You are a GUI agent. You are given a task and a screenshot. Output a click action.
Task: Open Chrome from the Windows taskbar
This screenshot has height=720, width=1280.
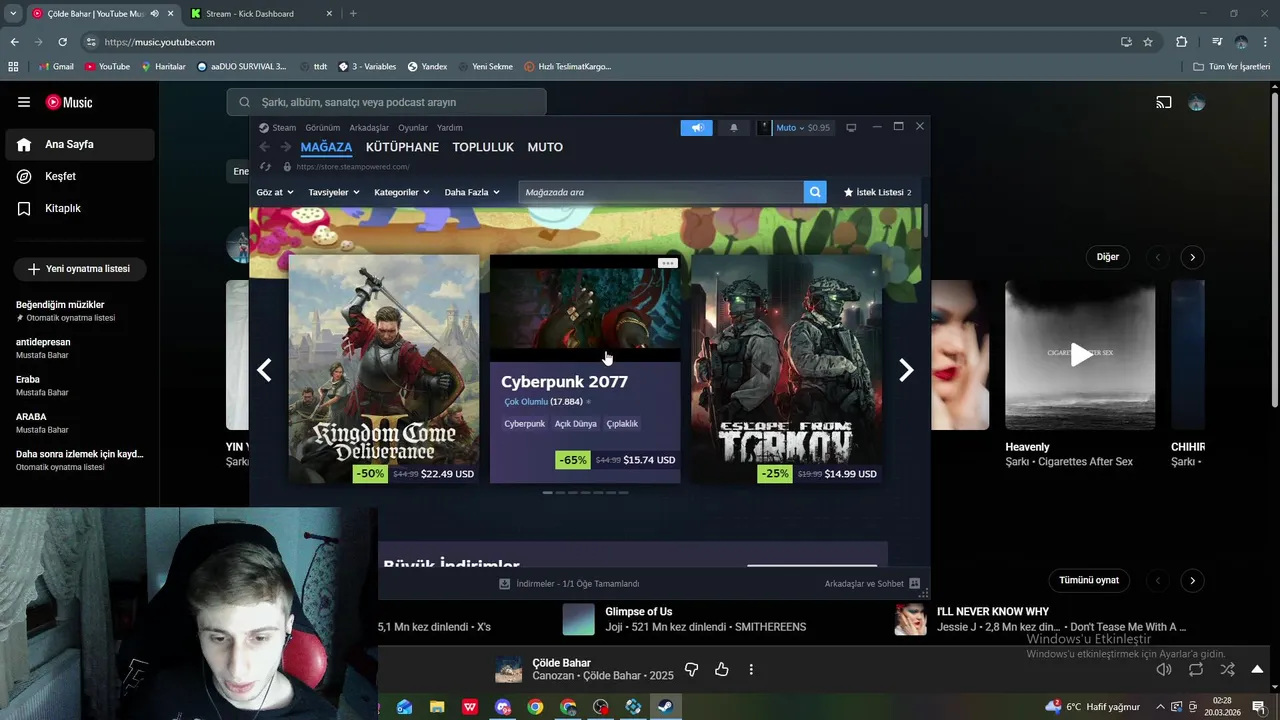pos(536,707)
